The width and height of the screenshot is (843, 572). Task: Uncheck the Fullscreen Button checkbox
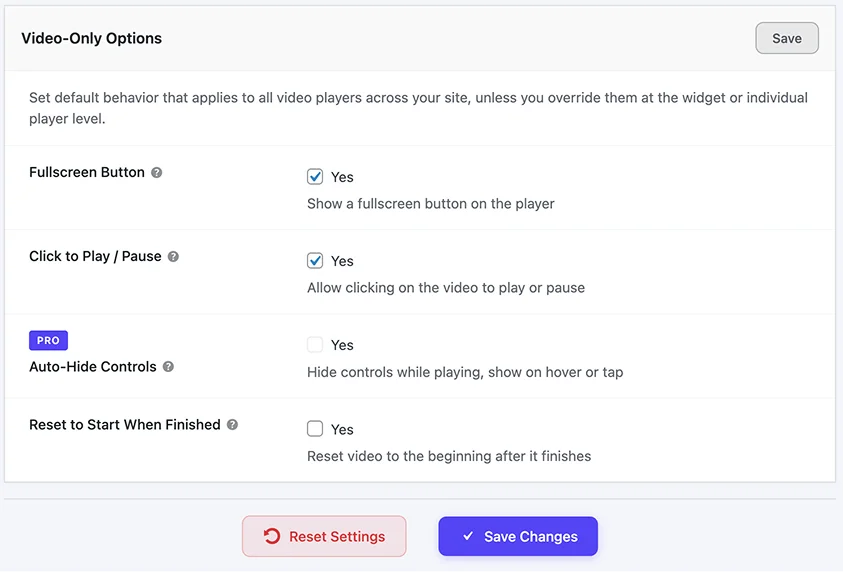[315, 177]
